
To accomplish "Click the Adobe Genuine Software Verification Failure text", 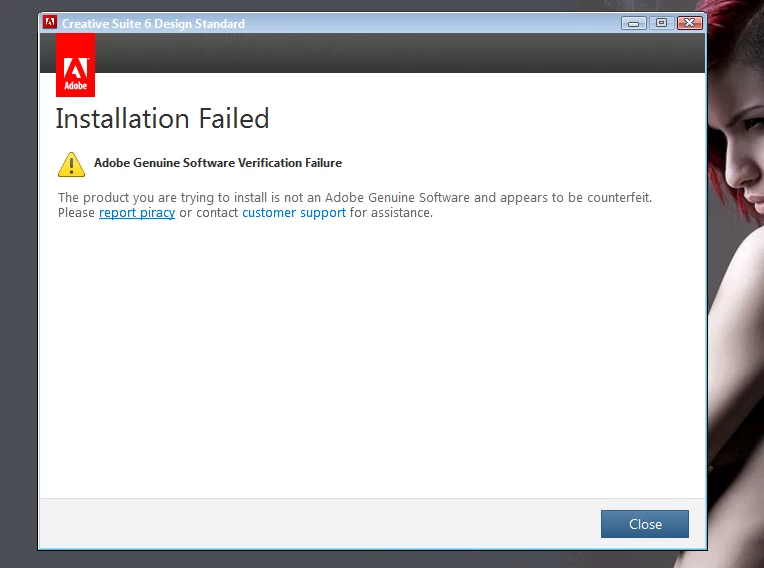I will [218, 163].
